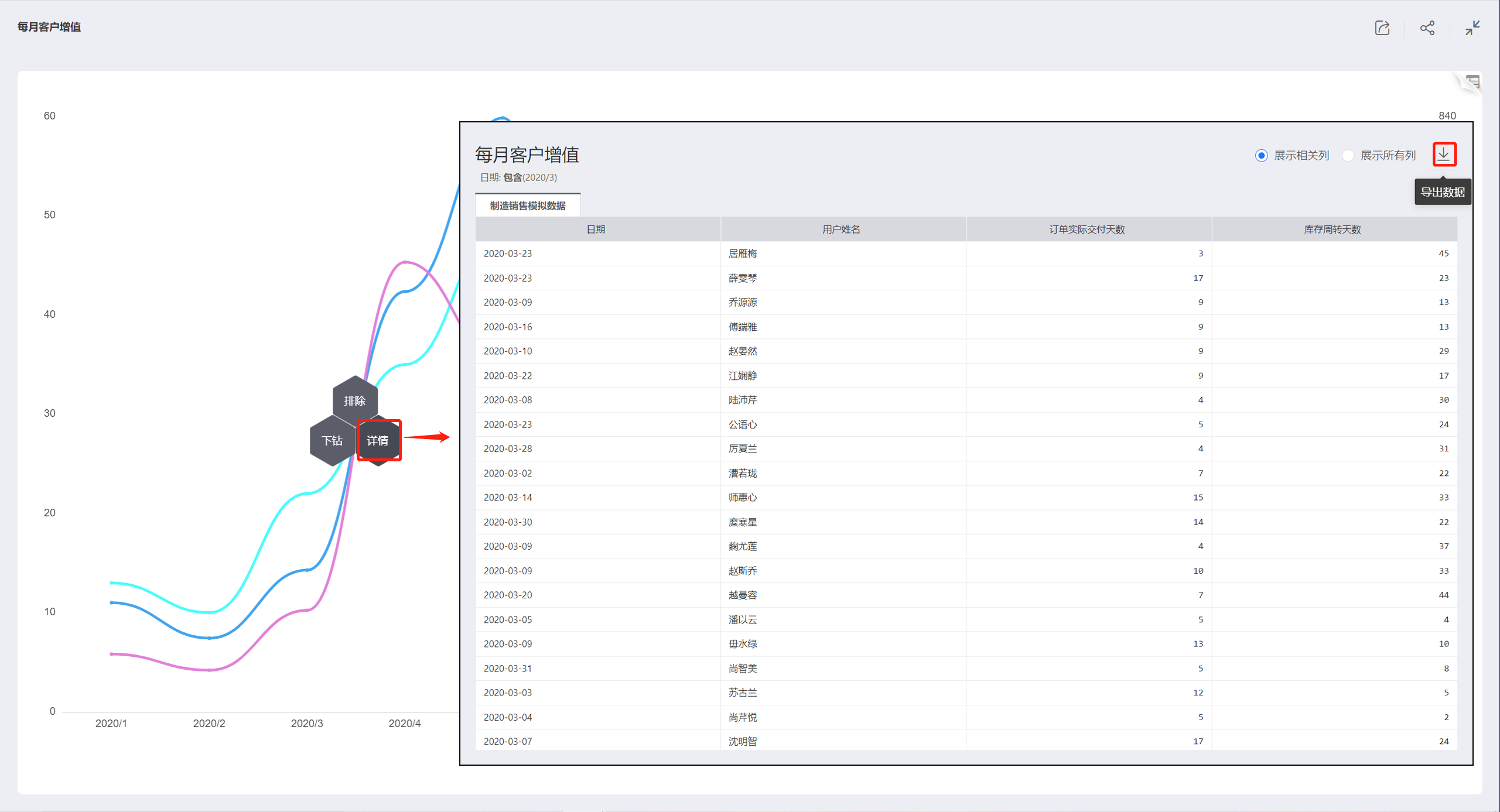Click the table row for 沈明智
The width and height of the screenshot is (1500, 812).
743,741
